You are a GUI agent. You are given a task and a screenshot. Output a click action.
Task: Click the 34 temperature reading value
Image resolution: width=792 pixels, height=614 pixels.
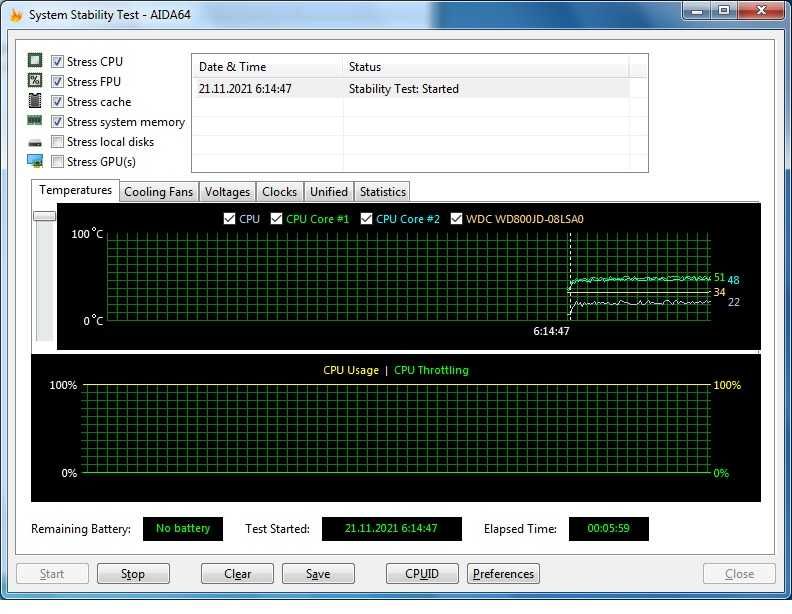(x=719, y=292)
